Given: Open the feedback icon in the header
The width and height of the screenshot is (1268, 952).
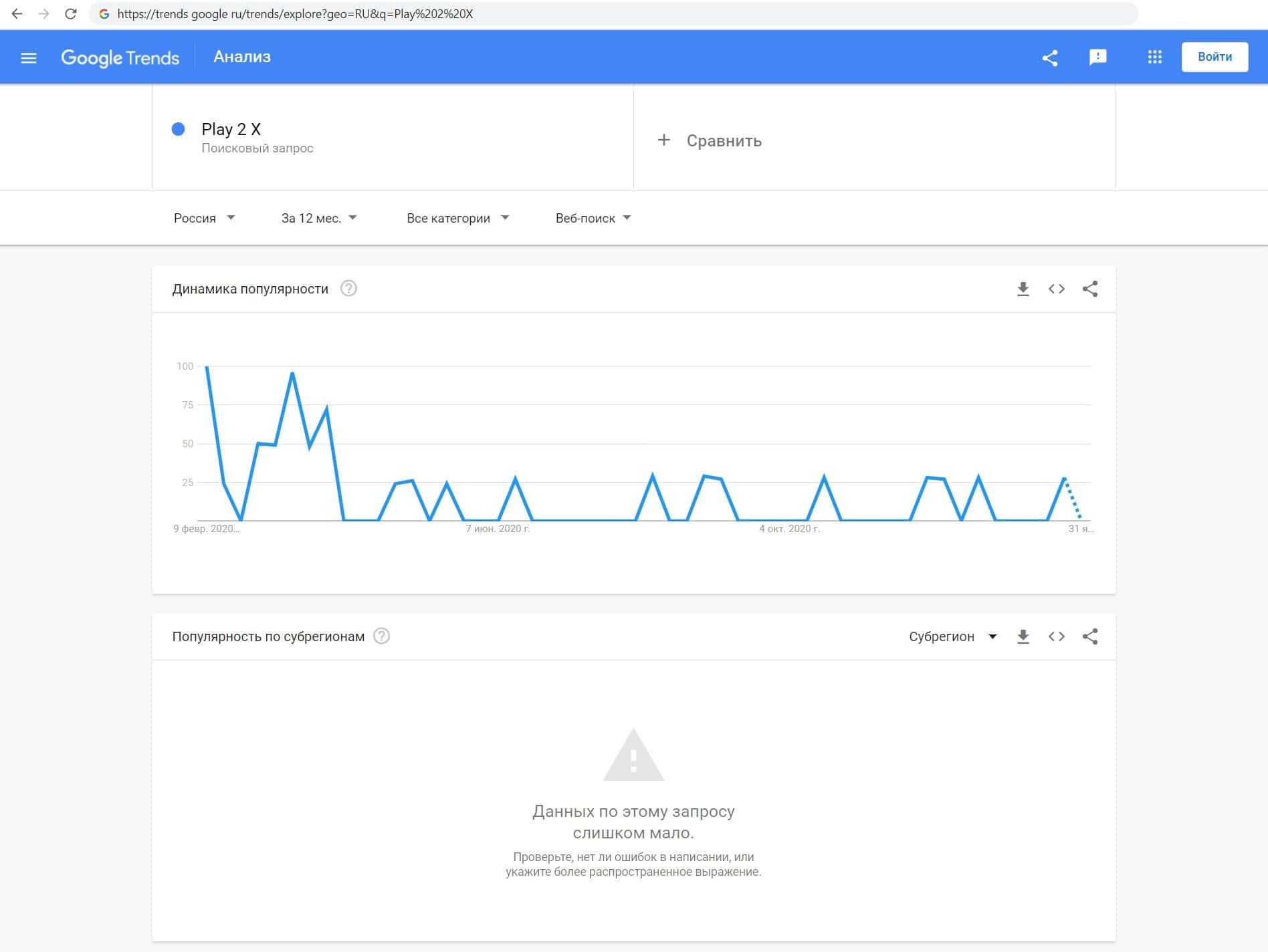Looking at the screenshot, I should click(x=1097, y=57).
